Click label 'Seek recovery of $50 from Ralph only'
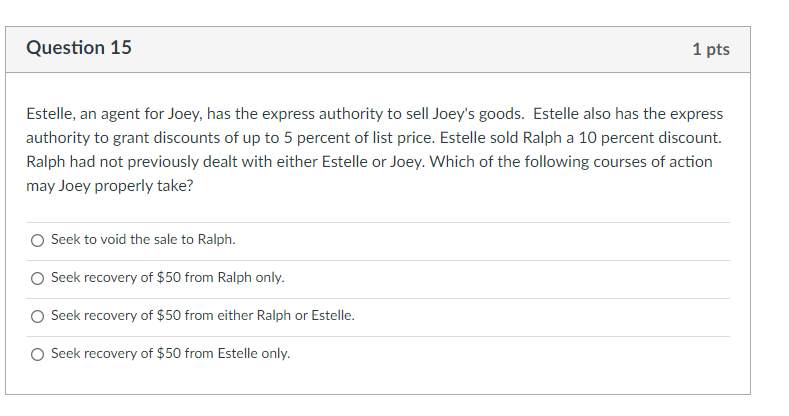Viewport: 789px width, 416px height. pyautogui.click(x=168, y=278)
